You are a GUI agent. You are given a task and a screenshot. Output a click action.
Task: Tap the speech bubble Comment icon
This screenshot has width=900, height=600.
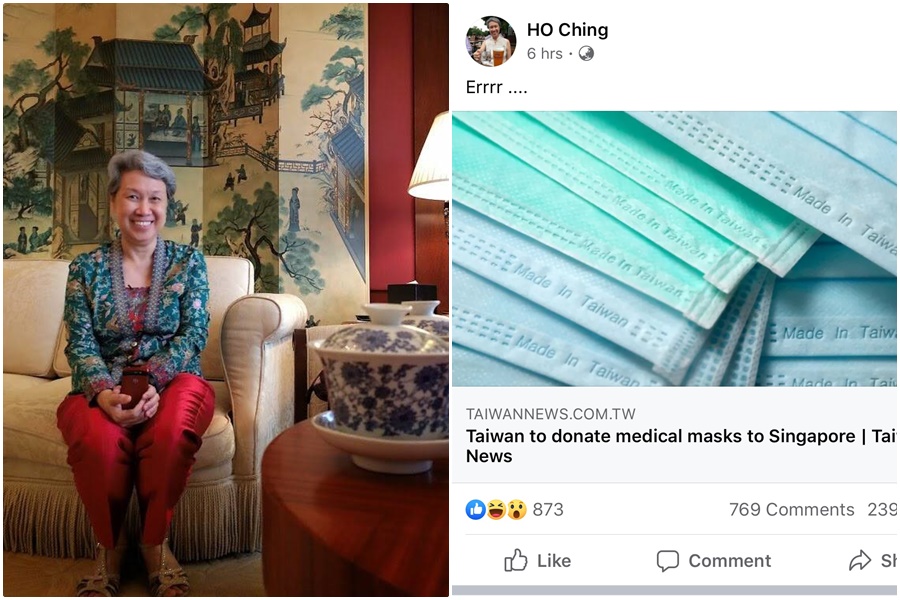click(668, 561)
